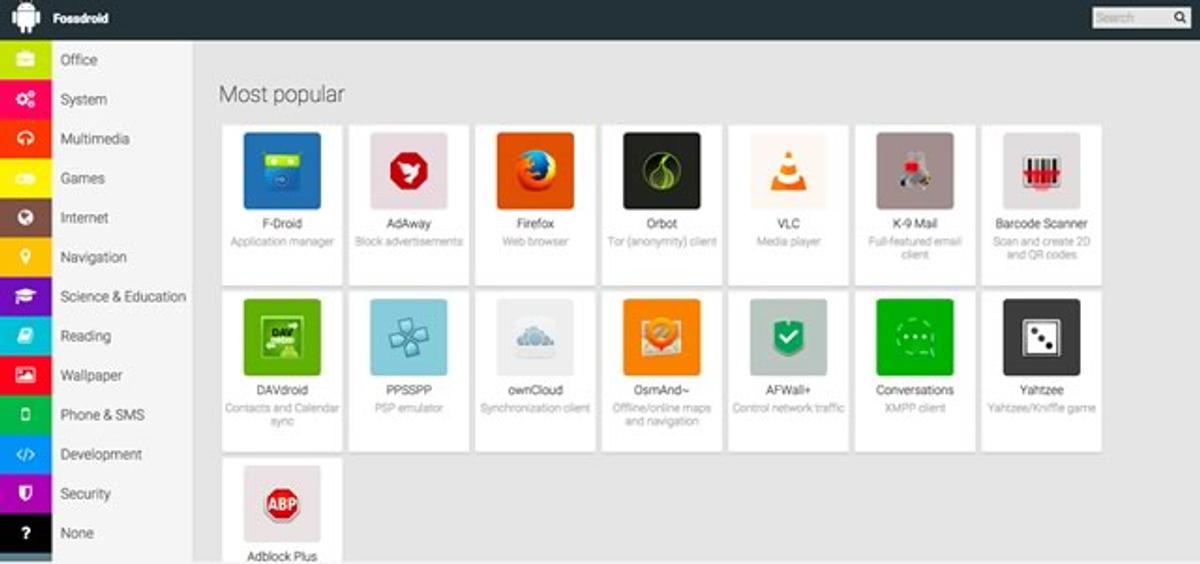
Task: Select the Security shield icon
Action: click(26, 493)
